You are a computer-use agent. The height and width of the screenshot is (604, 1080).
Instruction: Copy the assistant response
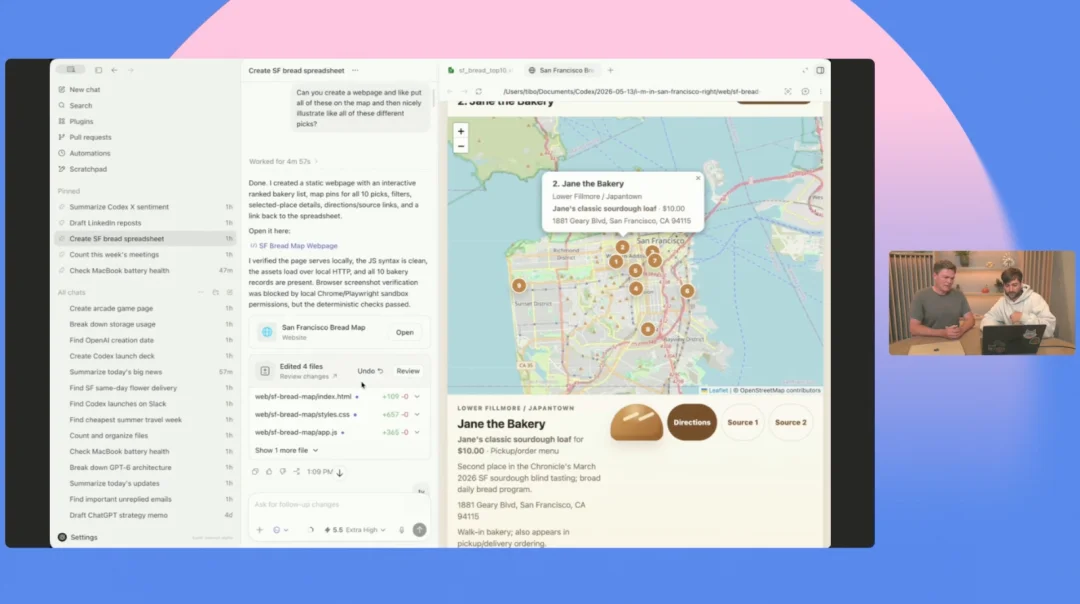[255, 472]
